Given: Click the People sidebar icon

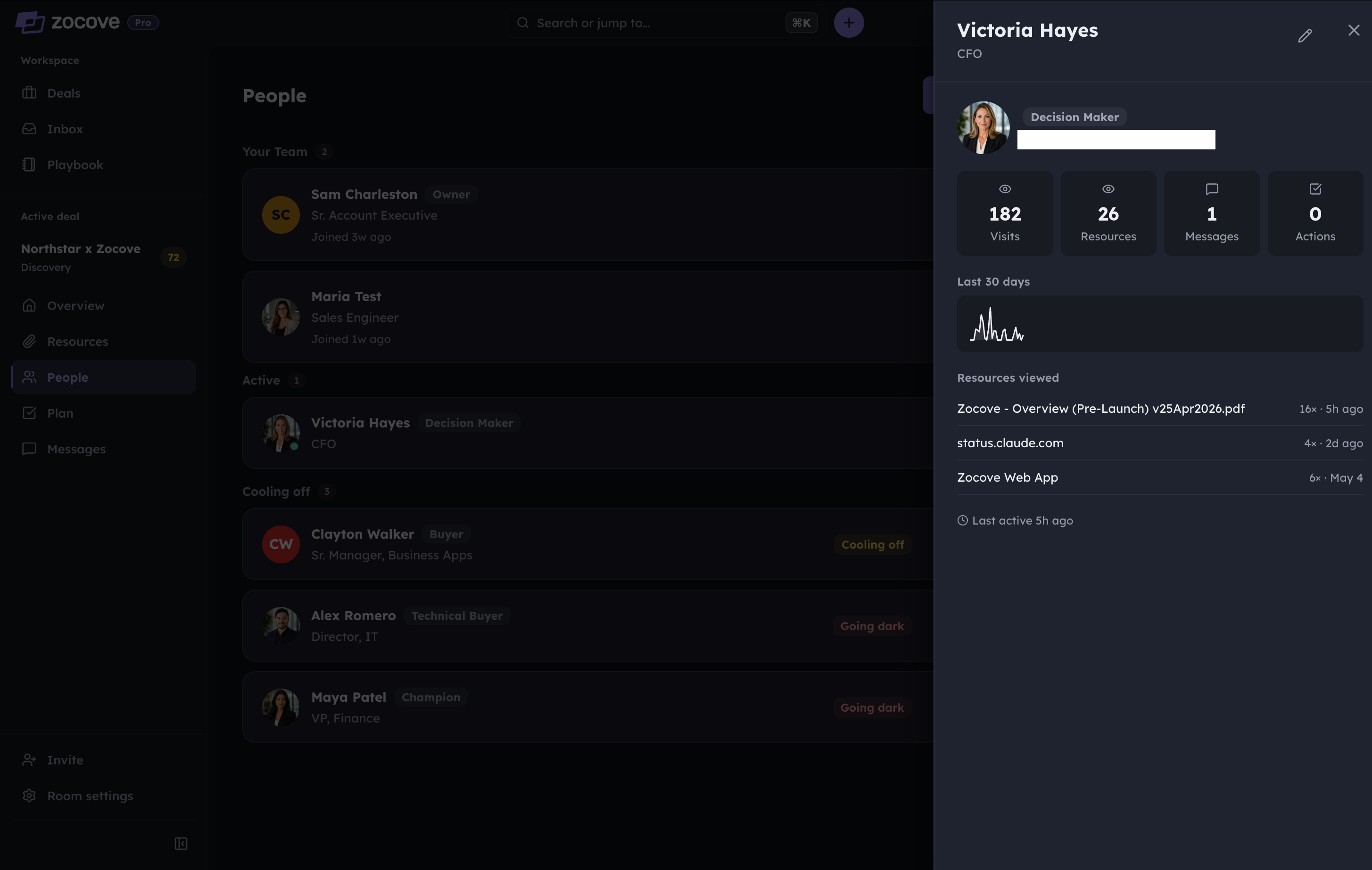Looking at the screenshot, I should 29,377.
